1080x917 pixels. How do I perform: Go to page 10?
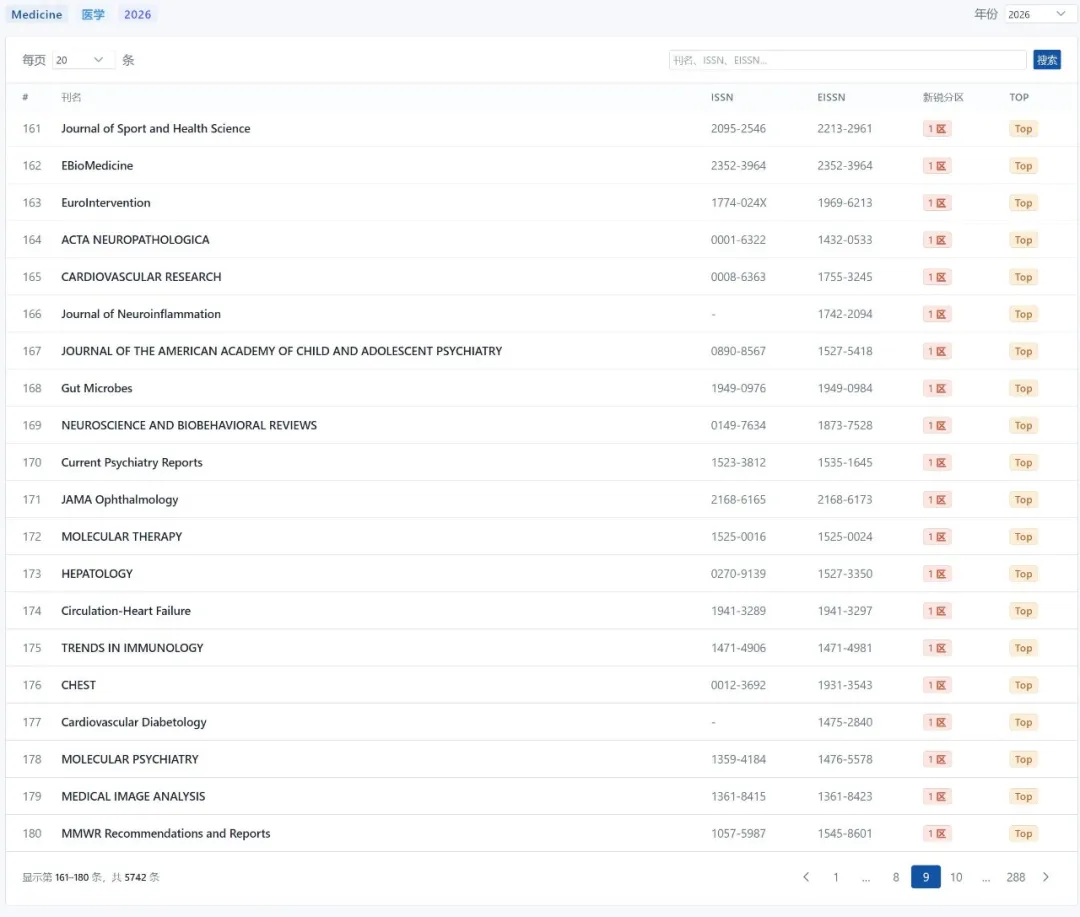[x=956, y=877]
